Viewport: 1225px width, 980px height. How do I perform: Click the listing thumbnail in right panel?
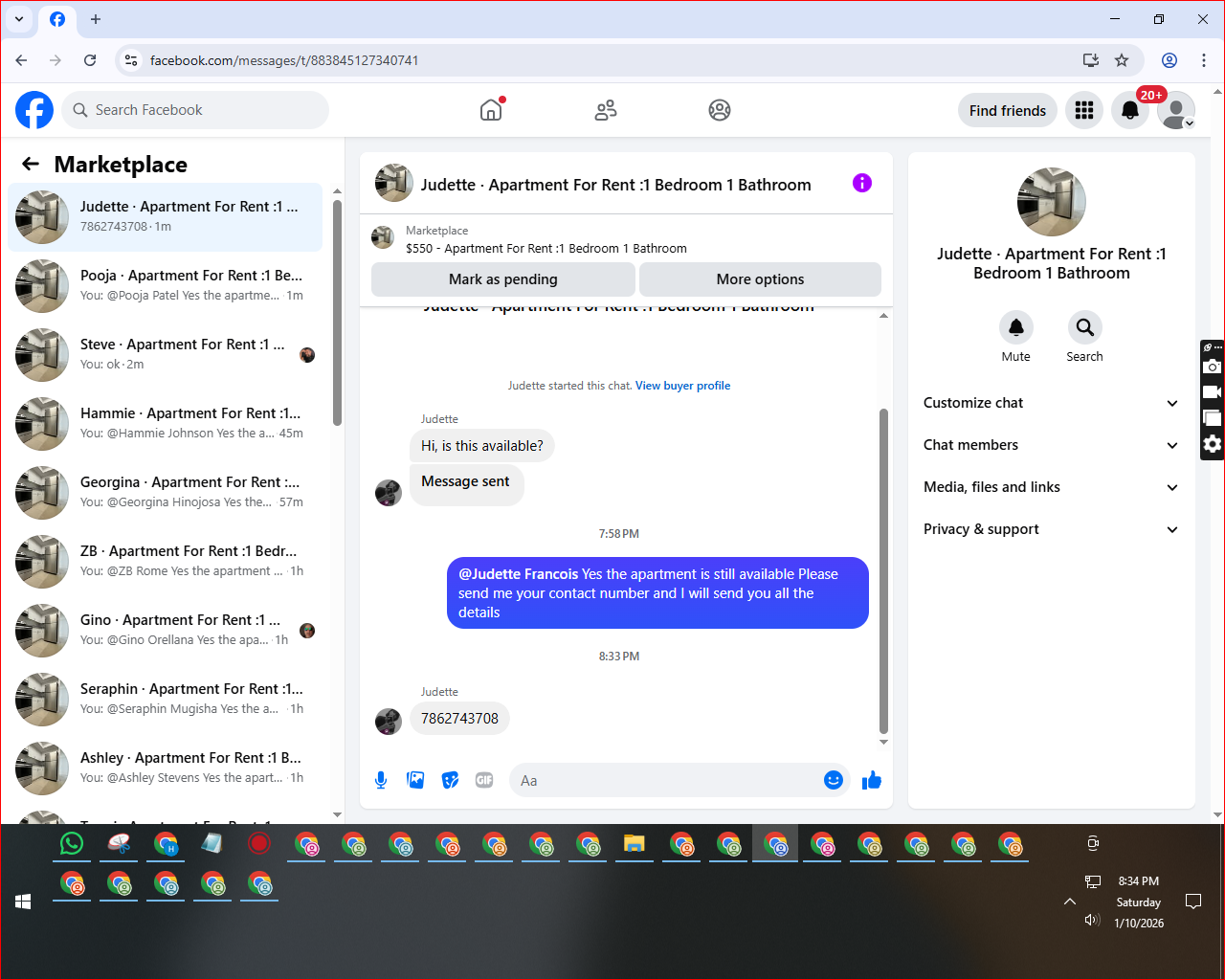(1052, 202)
